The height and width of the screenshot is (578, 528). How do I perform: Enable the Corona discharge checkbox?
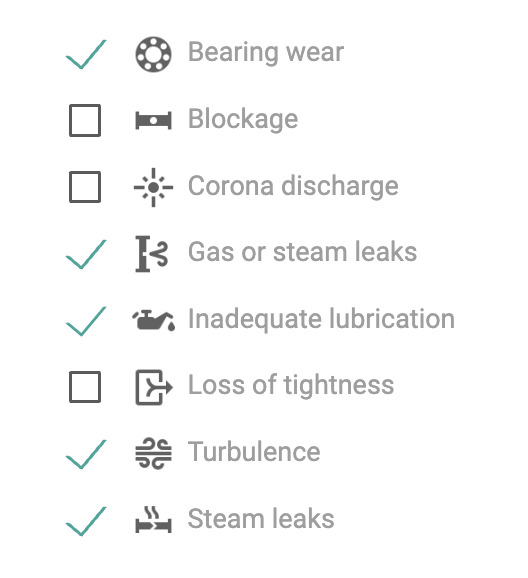[x=85, y=187]
